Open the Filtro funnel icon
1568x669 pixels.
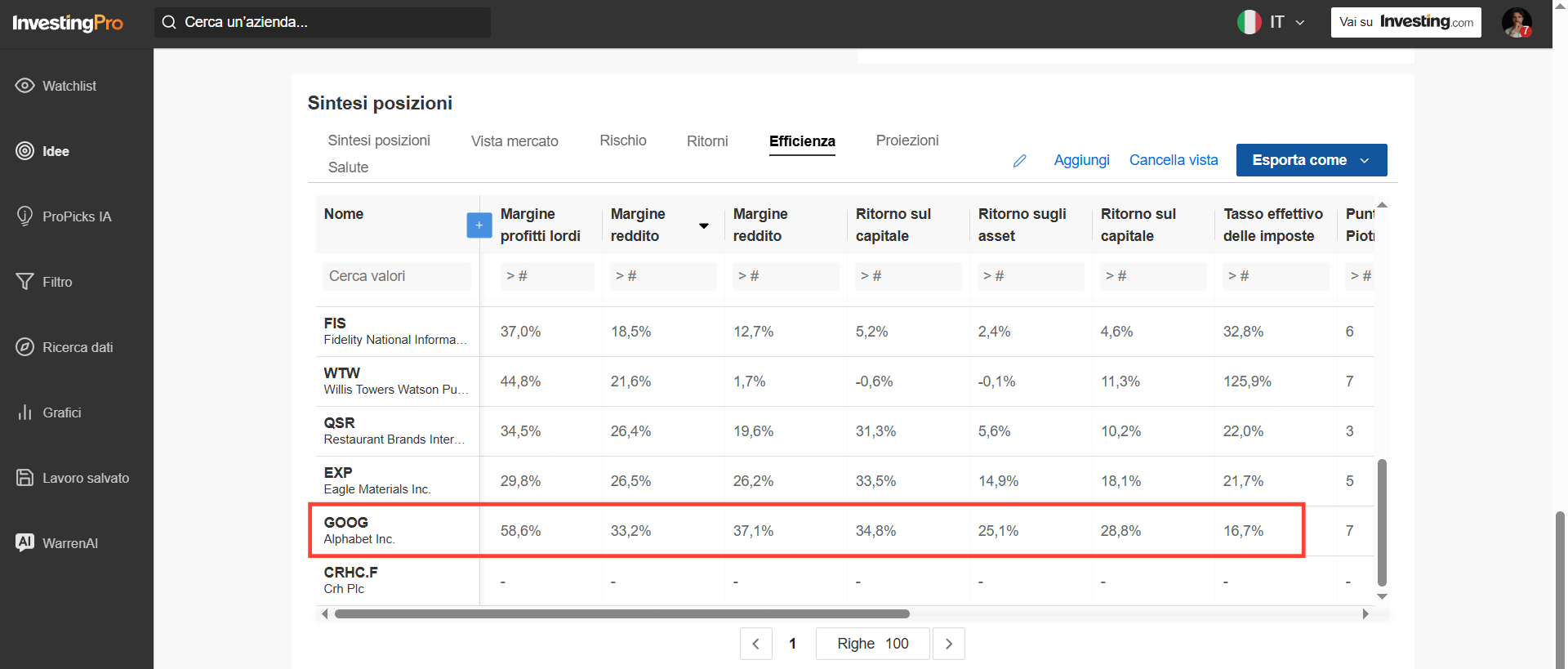[x=25, y=282]
